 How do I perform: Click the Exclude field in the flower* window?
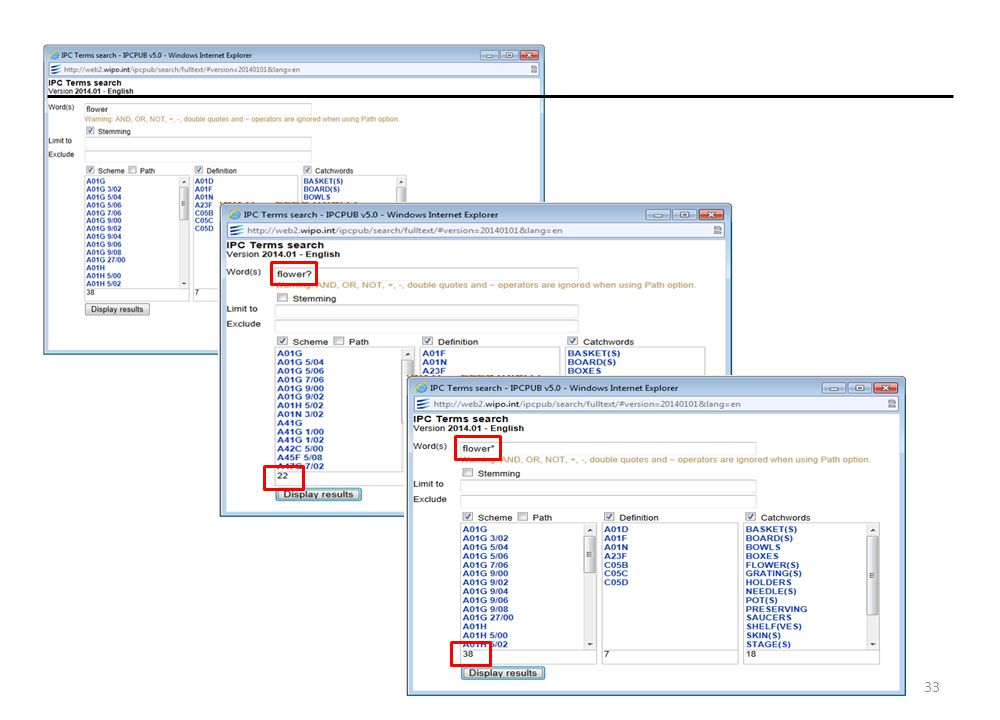click(607, 501)
